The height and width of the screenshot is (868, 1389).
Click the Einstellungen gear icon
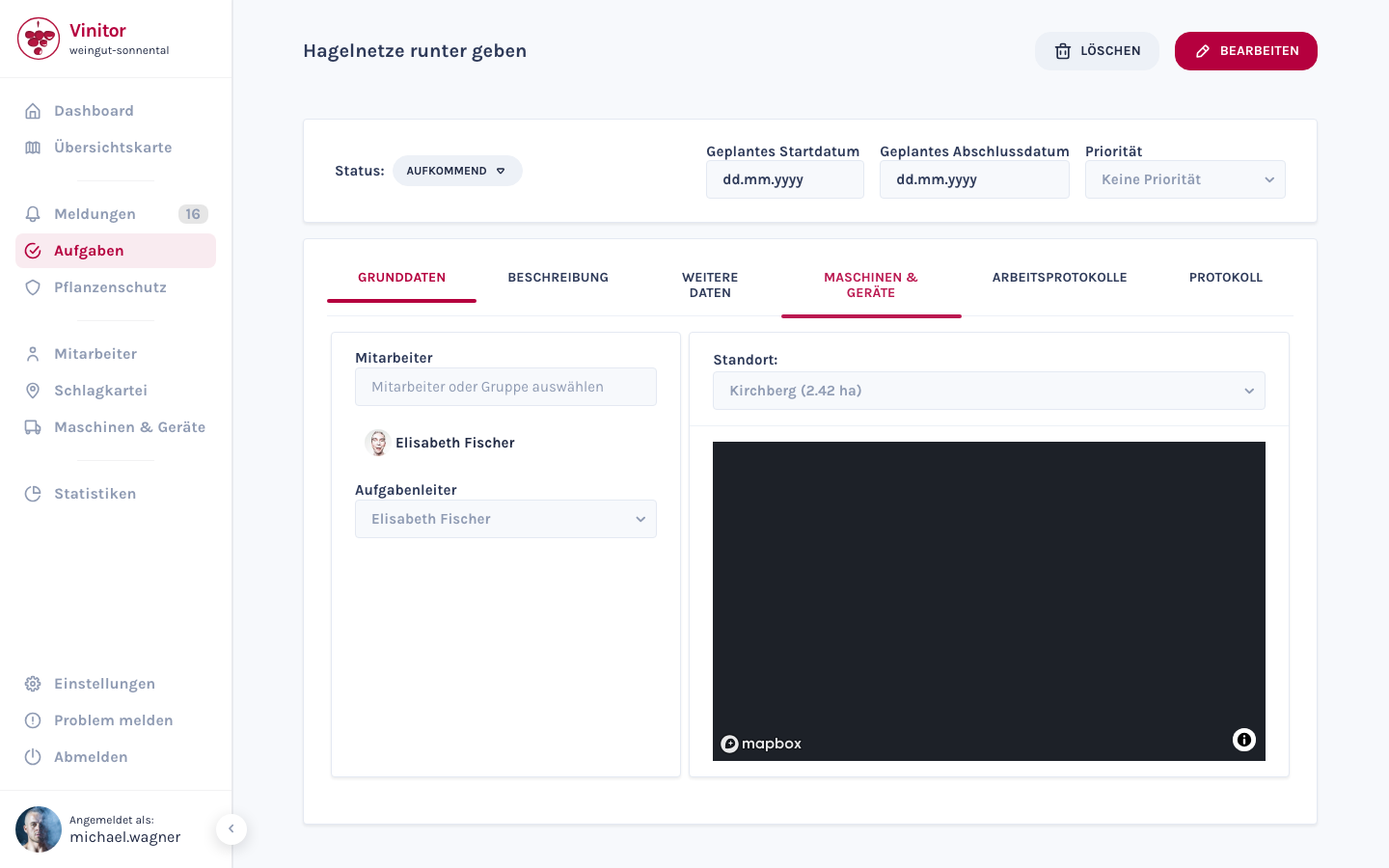coord(33,684)
